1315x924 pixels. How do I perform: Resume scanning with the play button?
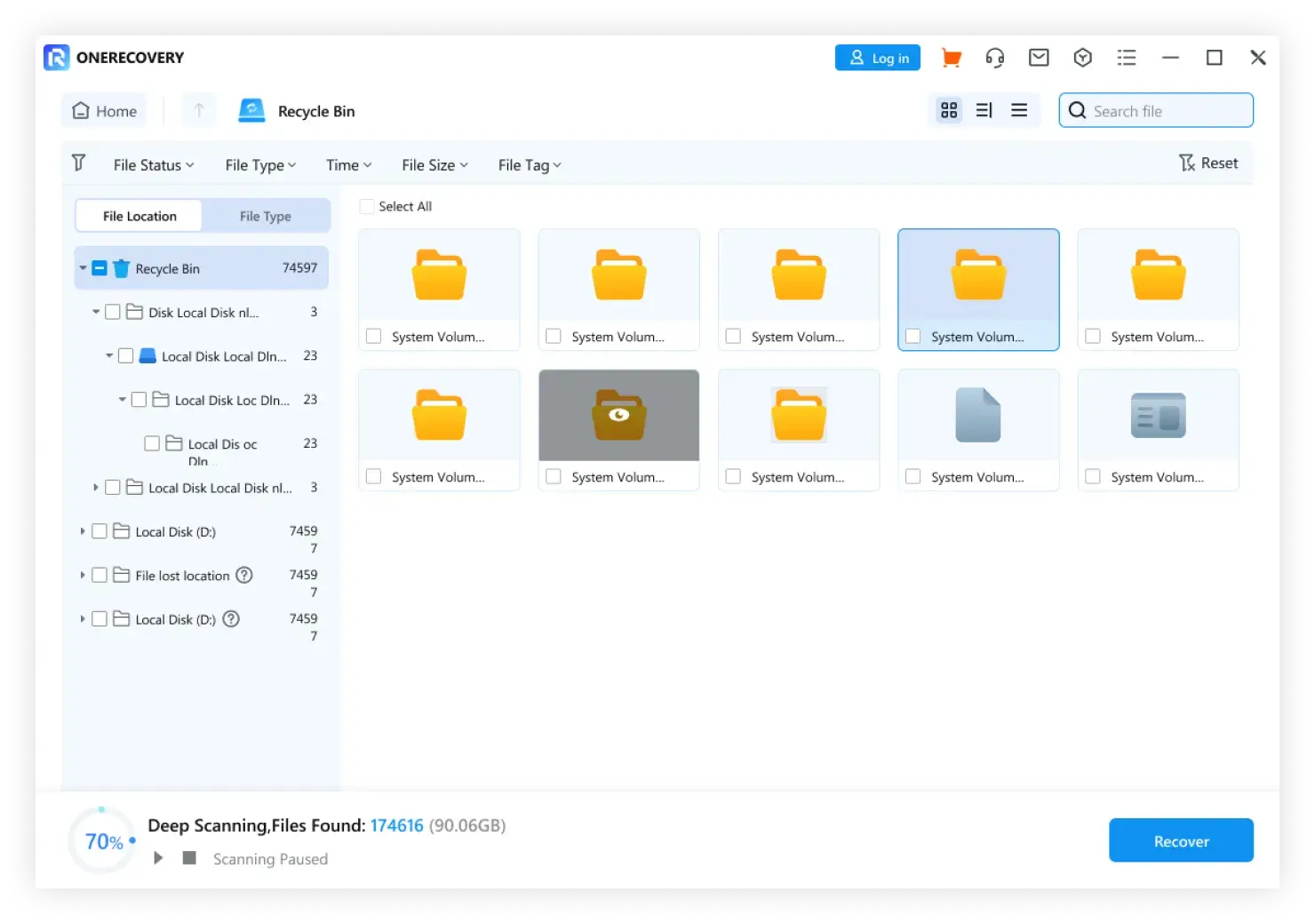(x=158, y=858)
